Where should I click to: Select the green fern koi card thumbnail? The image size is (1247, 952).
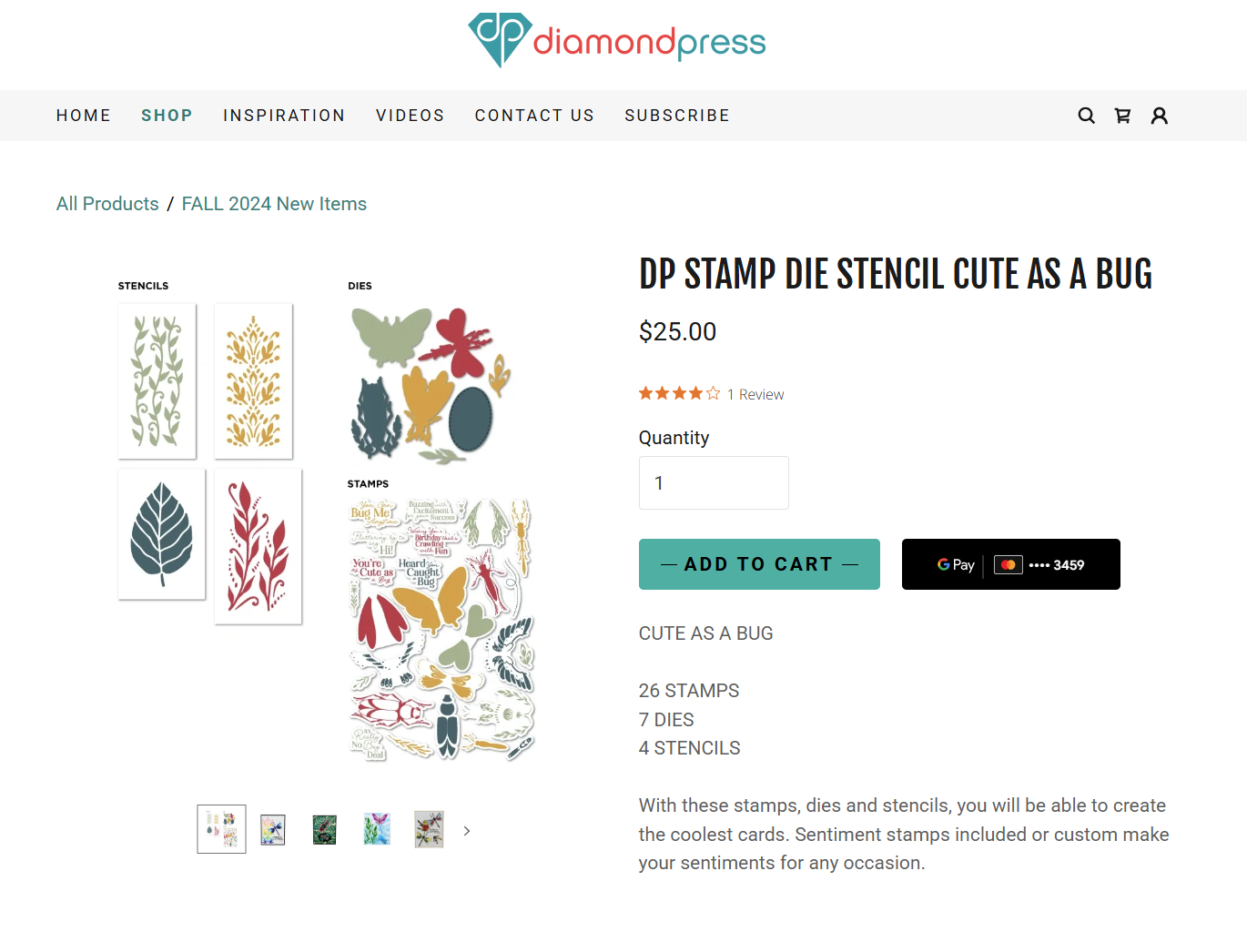(x=324, y=828)
